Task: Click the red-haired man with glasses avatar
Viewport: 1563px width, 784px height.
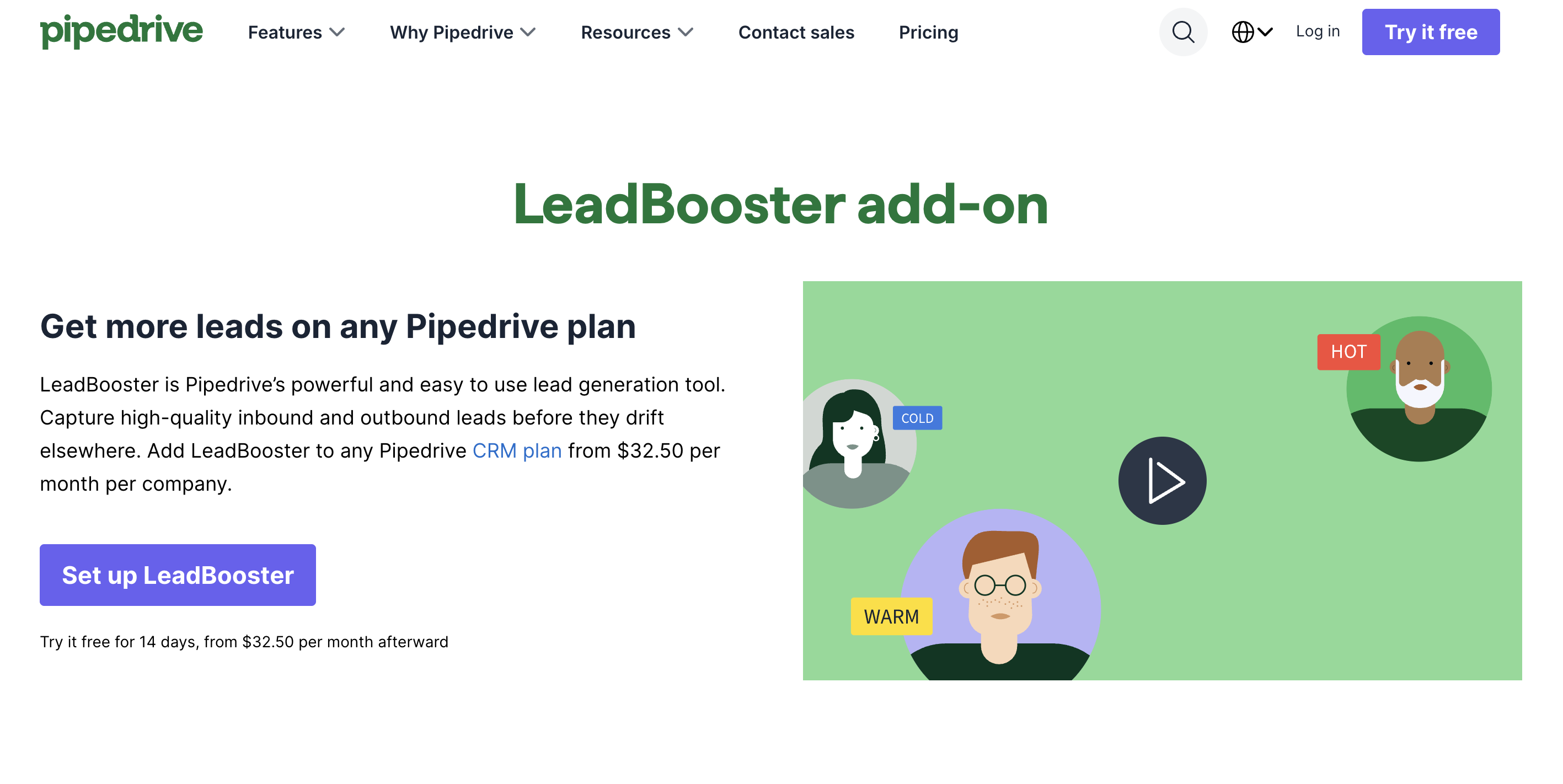Action: [x=1000, y=595]
